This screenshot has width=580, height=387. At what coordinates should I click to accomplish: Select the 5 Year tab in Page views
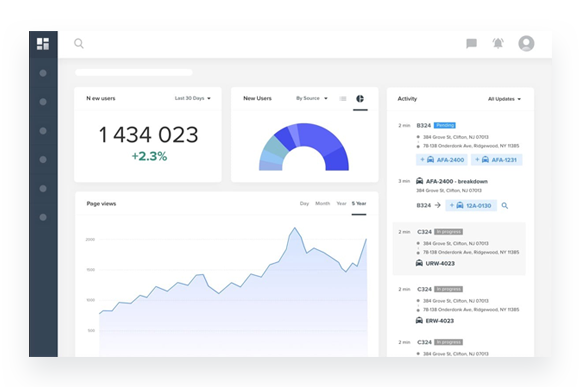(359, 203)
